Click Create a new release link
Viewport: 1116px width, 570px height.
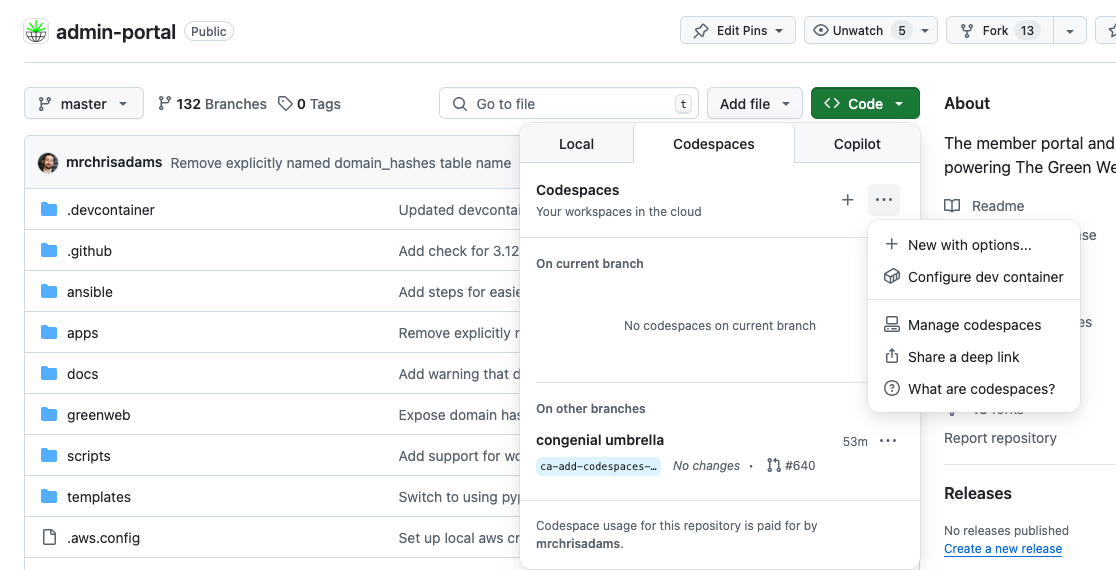click(x=1003, y=549)
